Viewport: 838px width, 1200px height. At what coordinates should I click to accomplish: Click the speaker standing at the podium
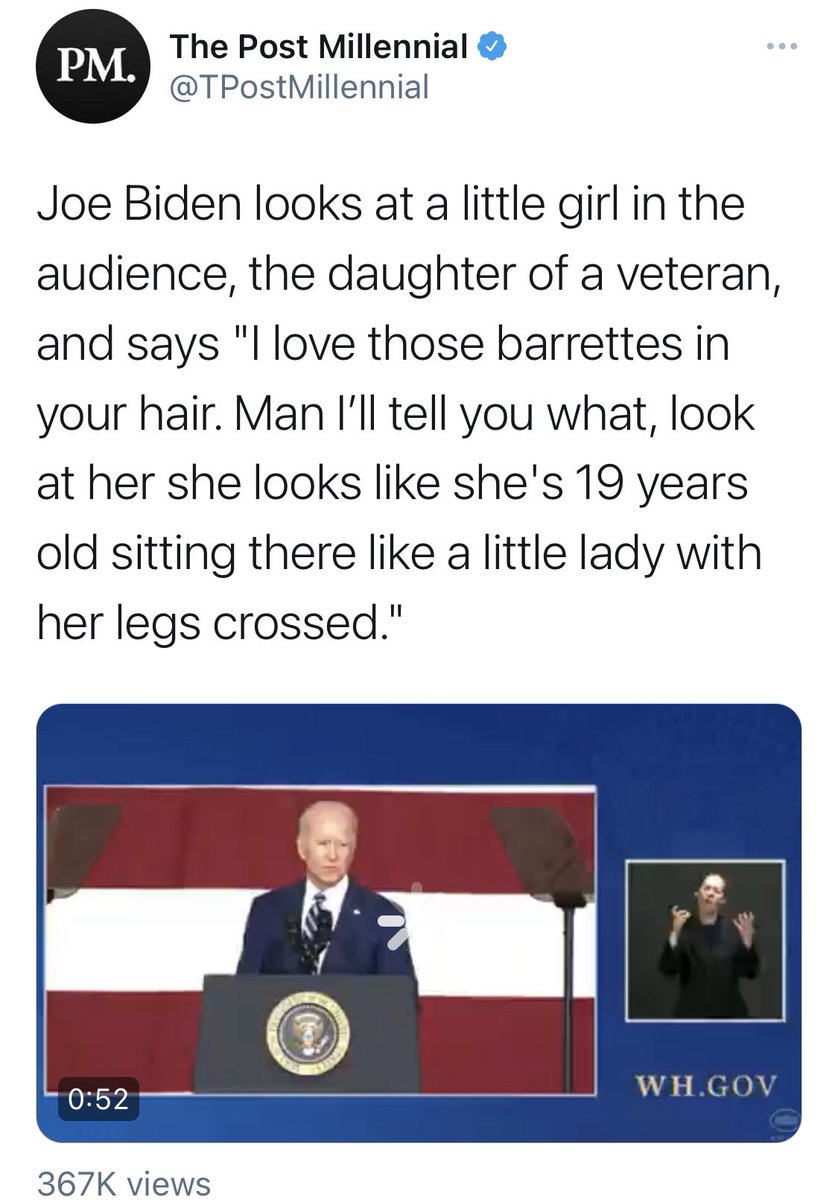[x=328, y=880]
